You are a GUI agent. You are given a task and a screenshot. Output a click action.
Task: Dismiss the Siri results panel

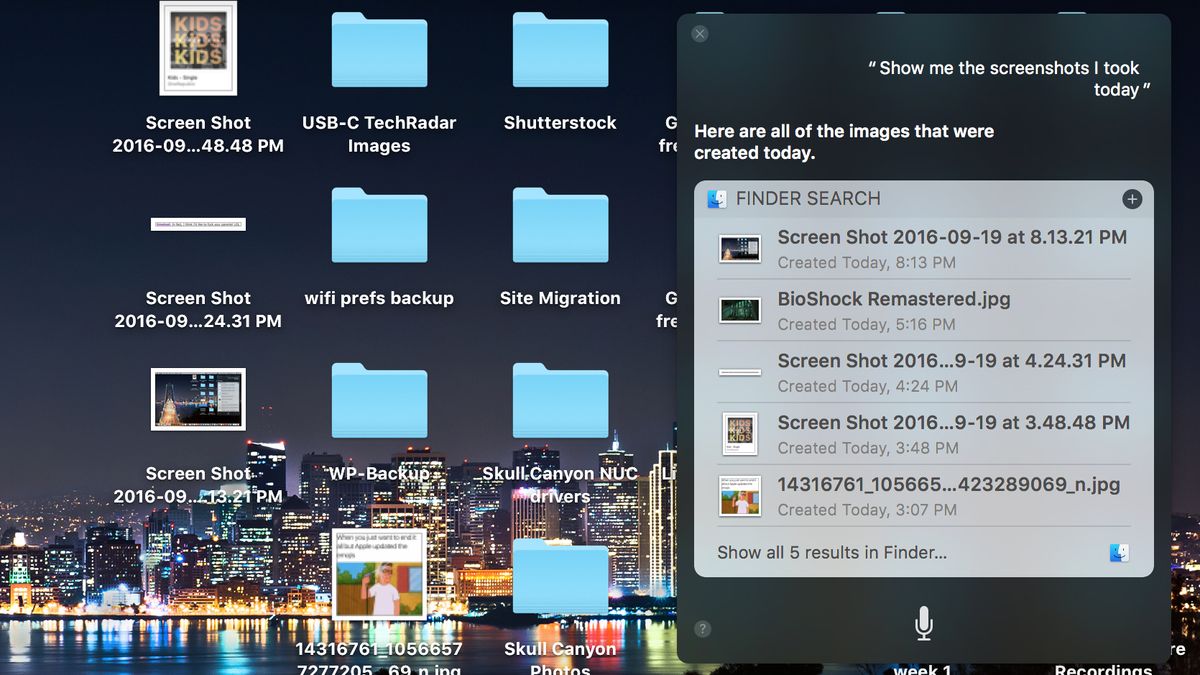click(699, 33)
